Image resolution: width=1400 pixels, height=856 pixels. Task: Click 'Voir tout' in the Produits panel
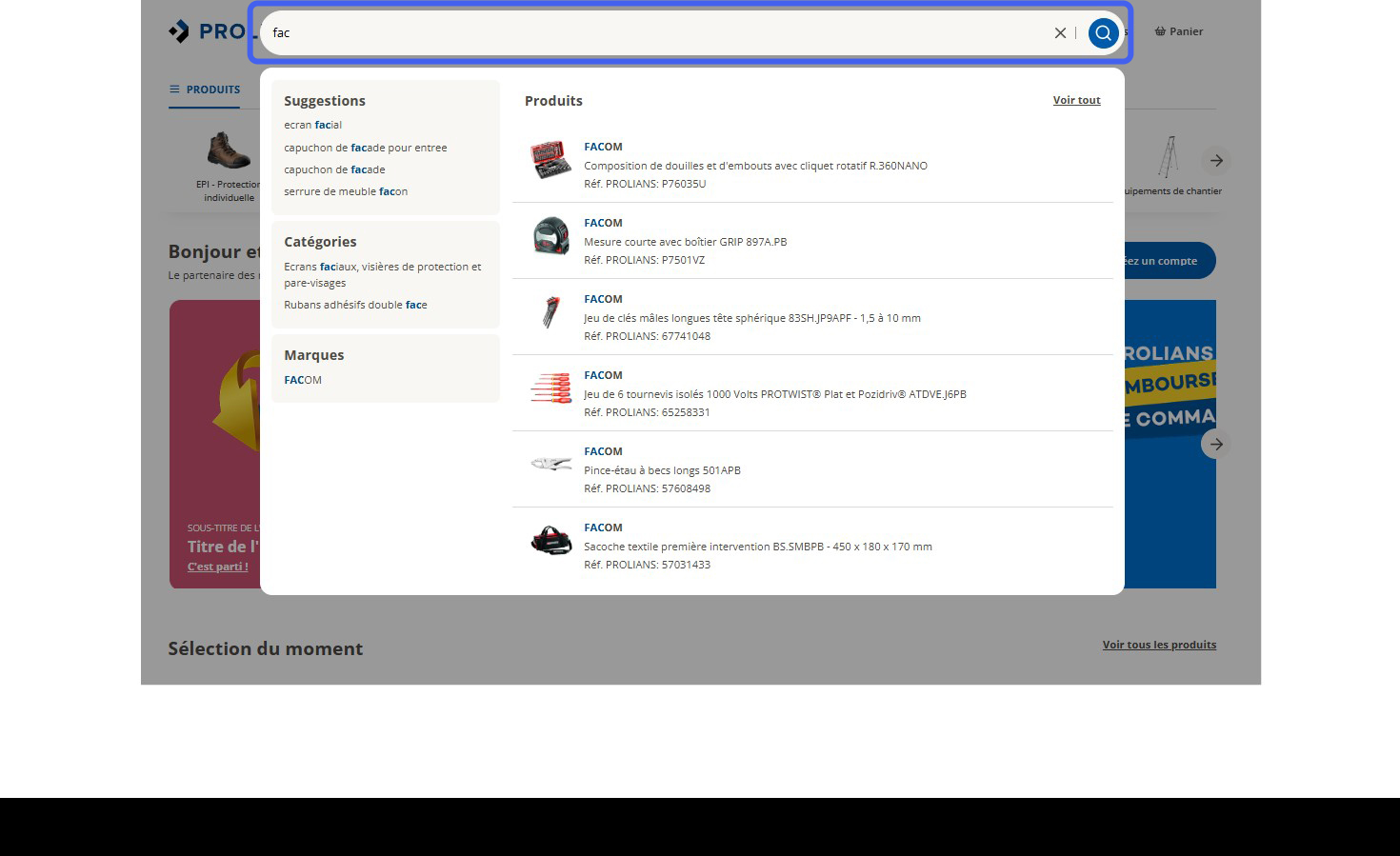pos(1076,100)
